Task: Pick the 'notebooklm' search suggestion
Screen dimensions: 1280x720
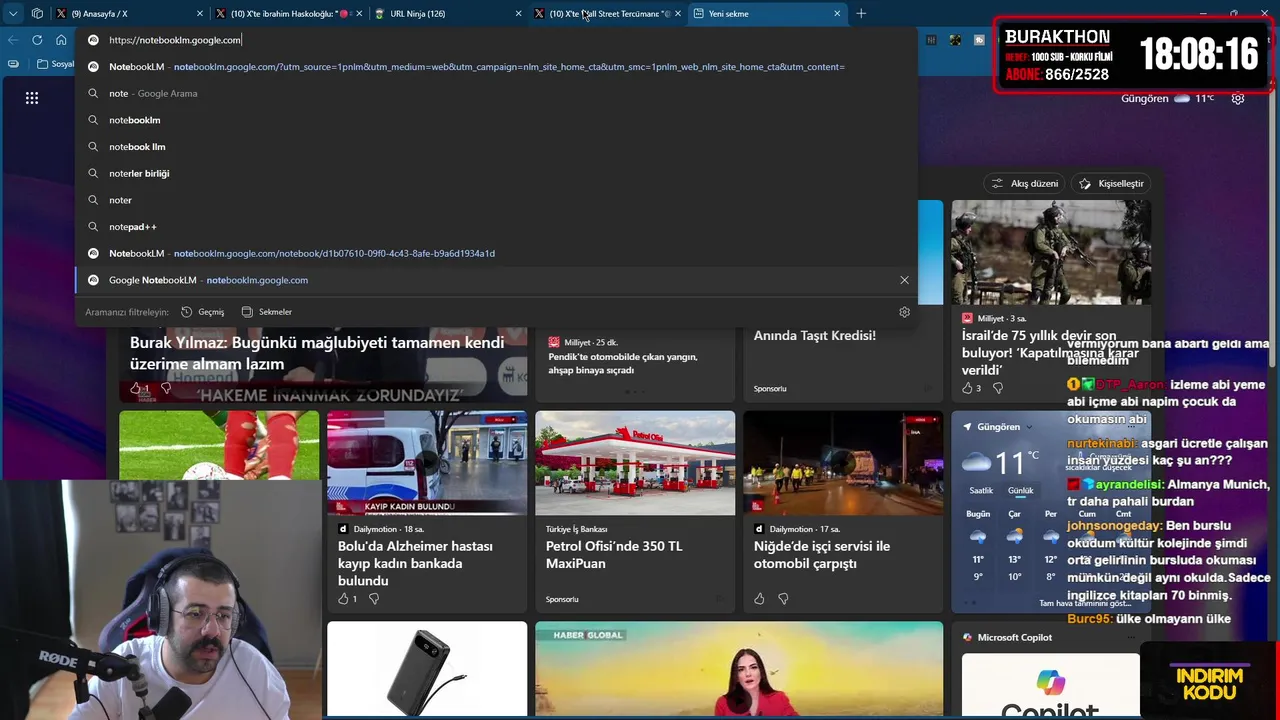Action: point(495,120)
